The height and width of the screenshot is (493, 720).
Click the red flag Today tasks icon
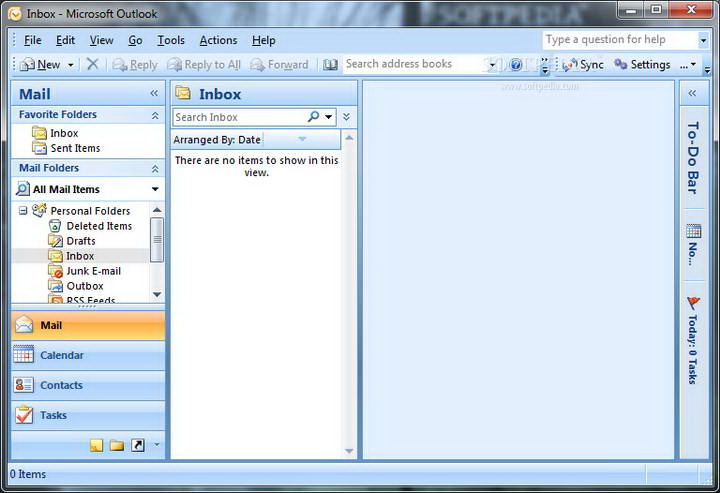(693, 303)
